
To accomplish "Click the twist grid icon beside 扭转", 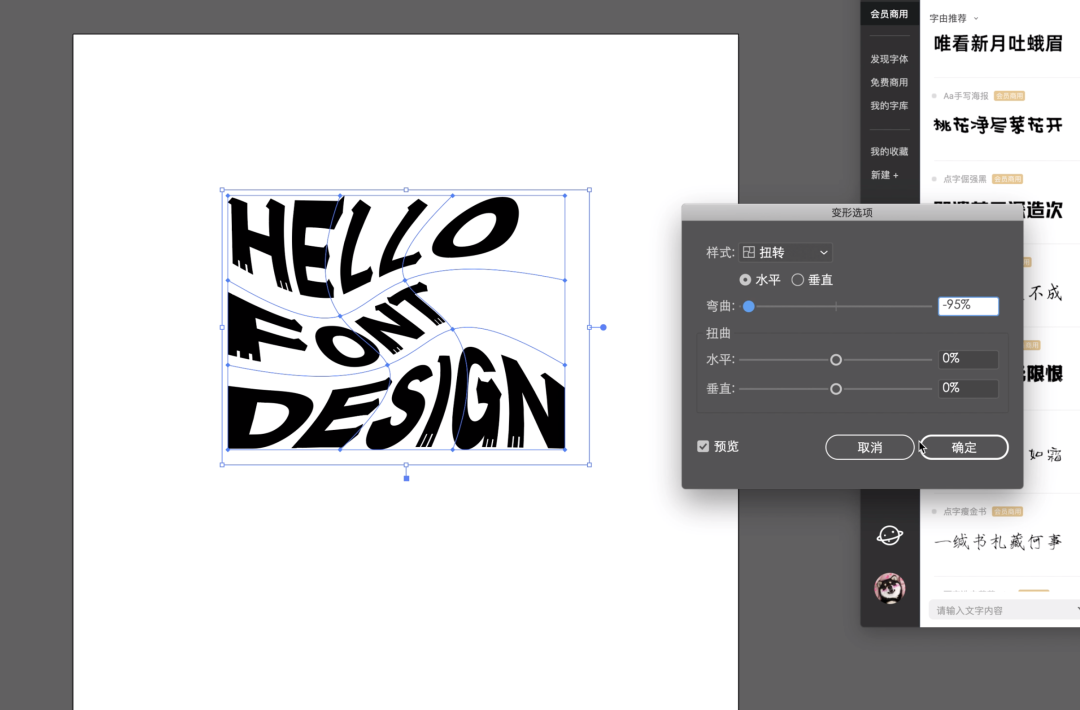I will pos(748,253).
